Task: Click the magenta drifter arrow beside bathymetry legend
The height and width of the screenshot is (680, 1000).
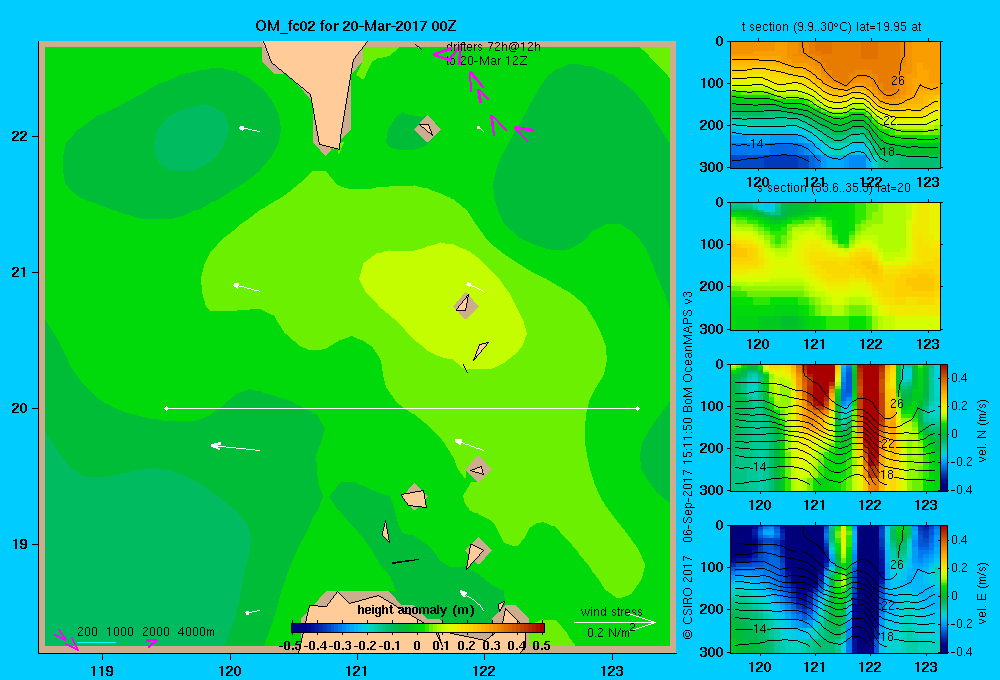Action: click(x=151, y=642)
